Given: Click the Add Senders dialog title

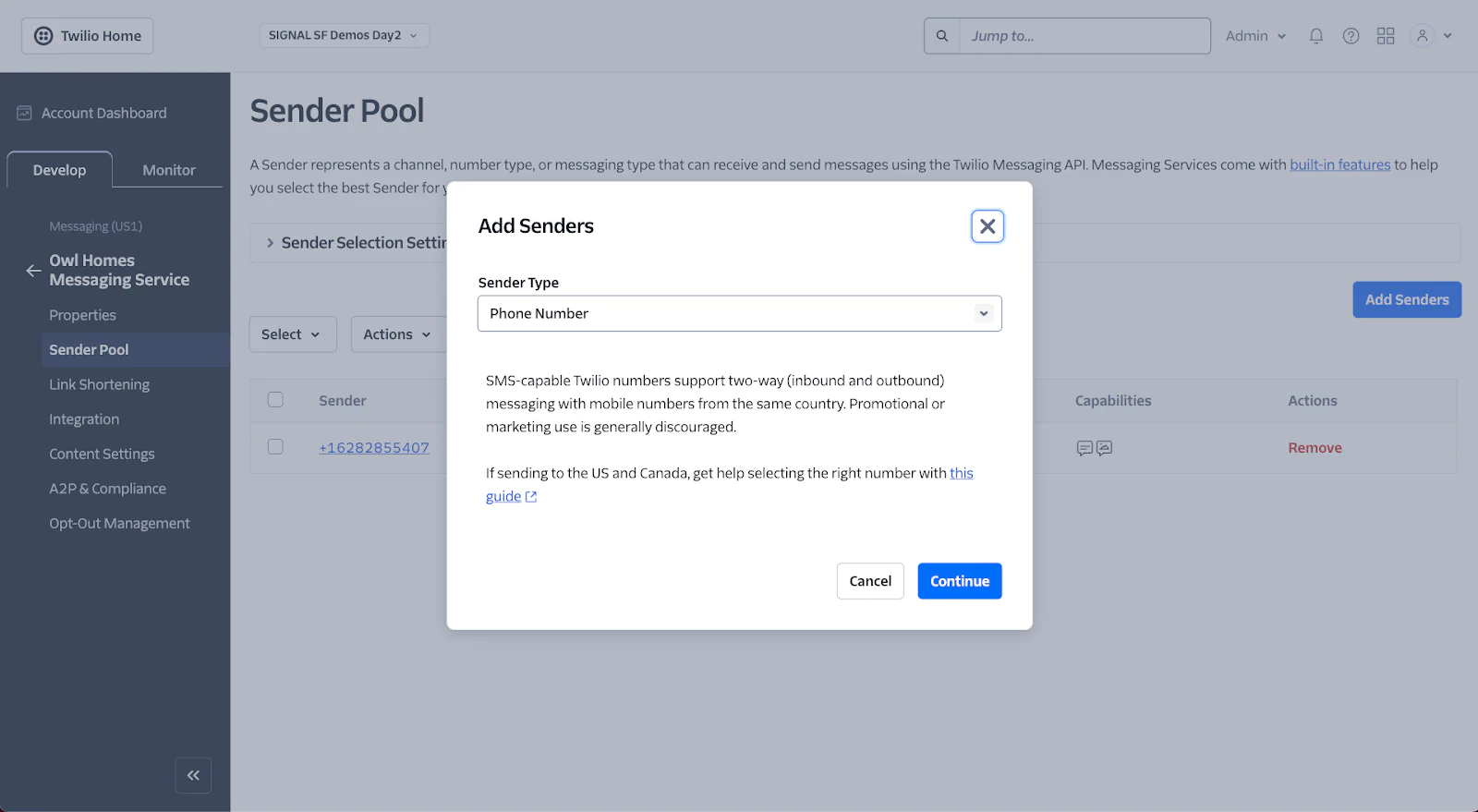Looking at the screenshot, I should coord(536,226).
